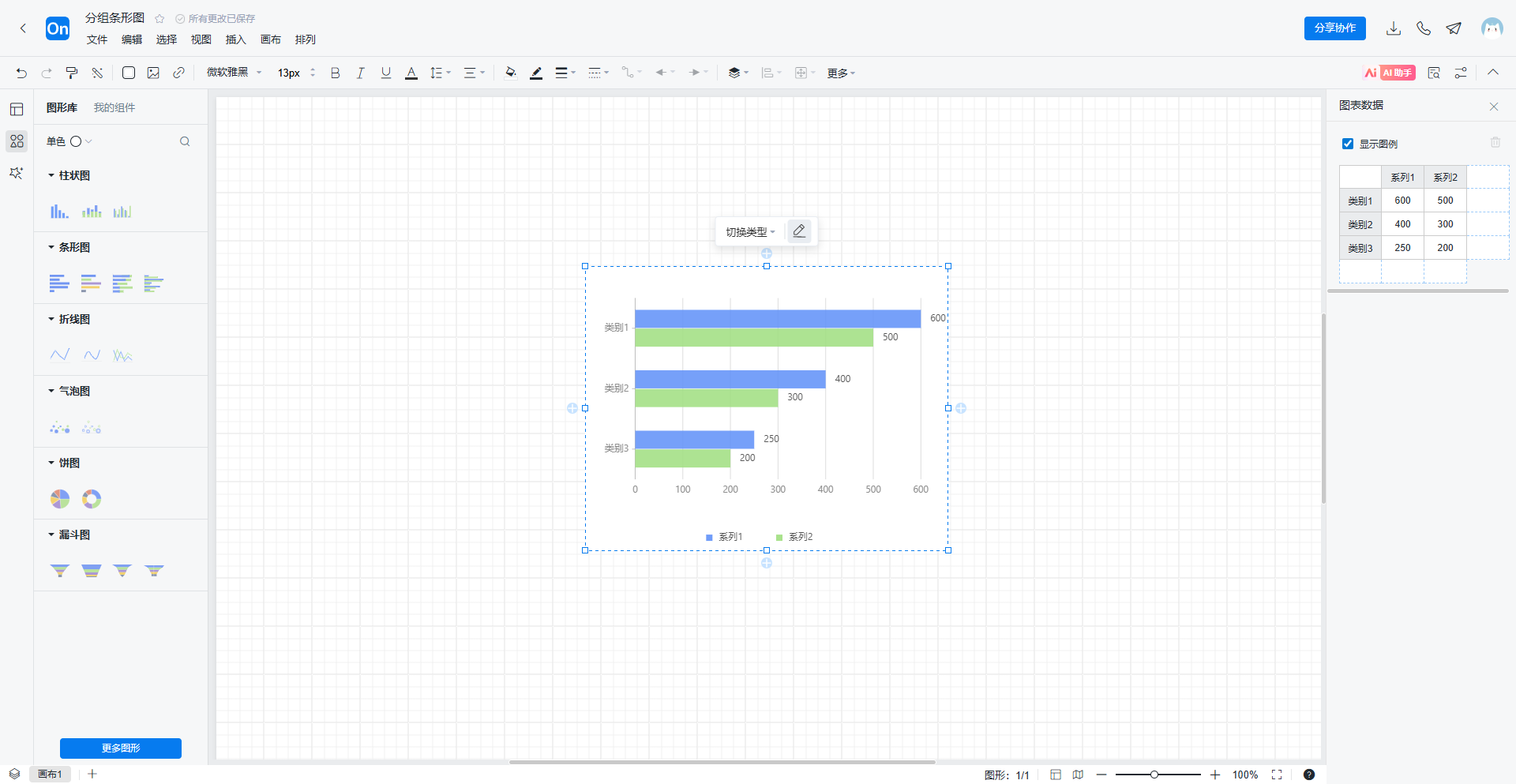The height and width of the screenshot is (784, 1516).
Task: Toggle underline text formatting
Action: pyautogui.click(x=386, y=73)
